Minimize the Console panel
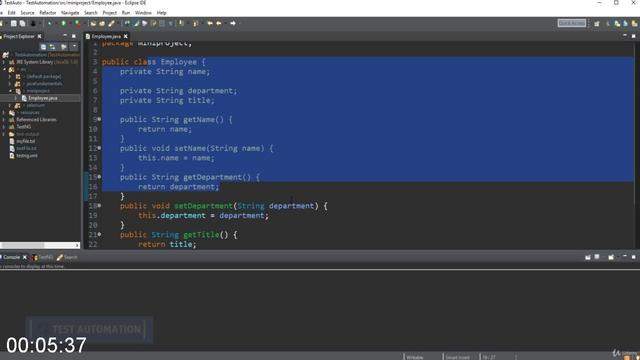This screenshot has height=360, width=640. coord(624,257)
